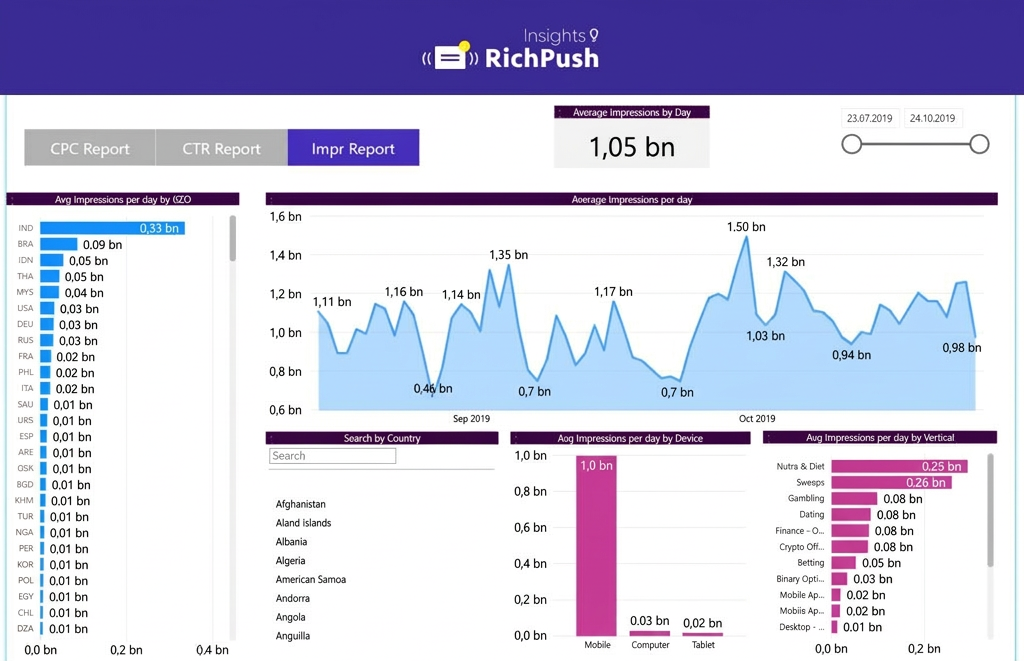Click the Computer device bar
Image resolution: width=1024 pixels, height=661 pixels.
pyautogui.click(x=650, y=633)
